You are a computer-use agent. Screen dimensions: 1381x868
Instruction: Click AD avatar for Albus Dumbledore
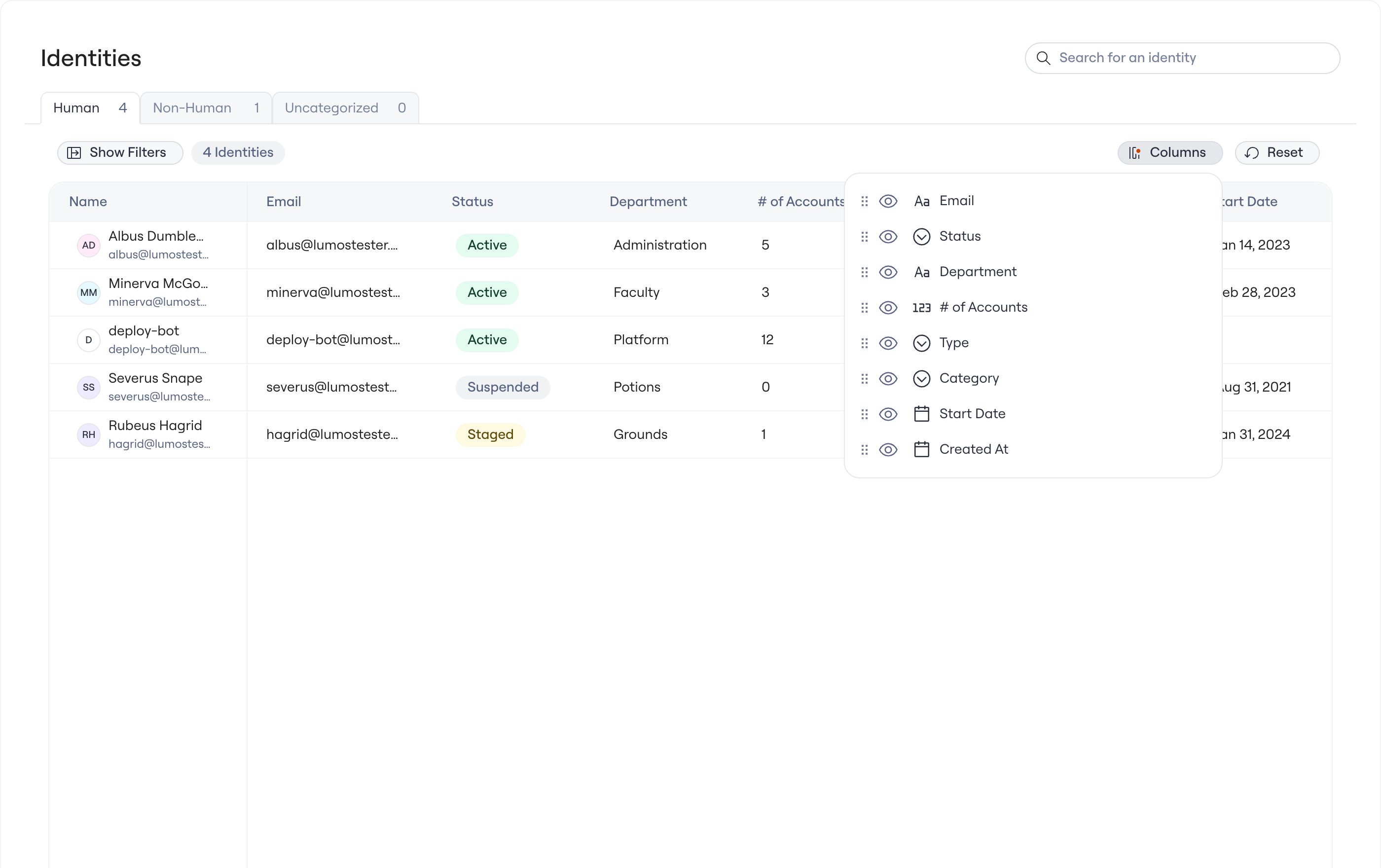point(88,246)
